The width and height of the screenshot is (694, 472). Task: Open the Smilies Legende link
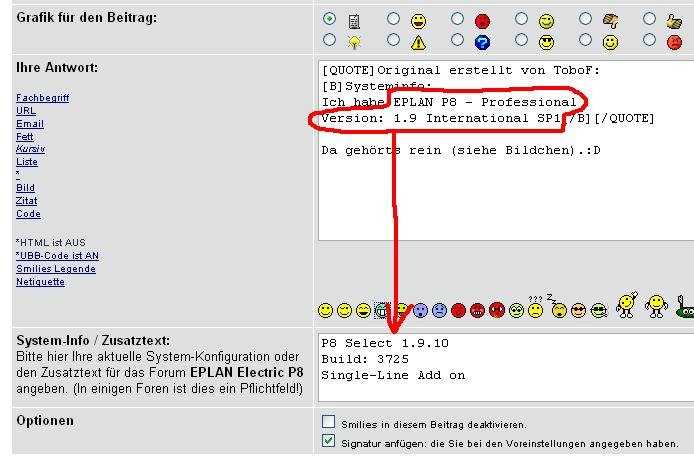(x=56, y=269)
